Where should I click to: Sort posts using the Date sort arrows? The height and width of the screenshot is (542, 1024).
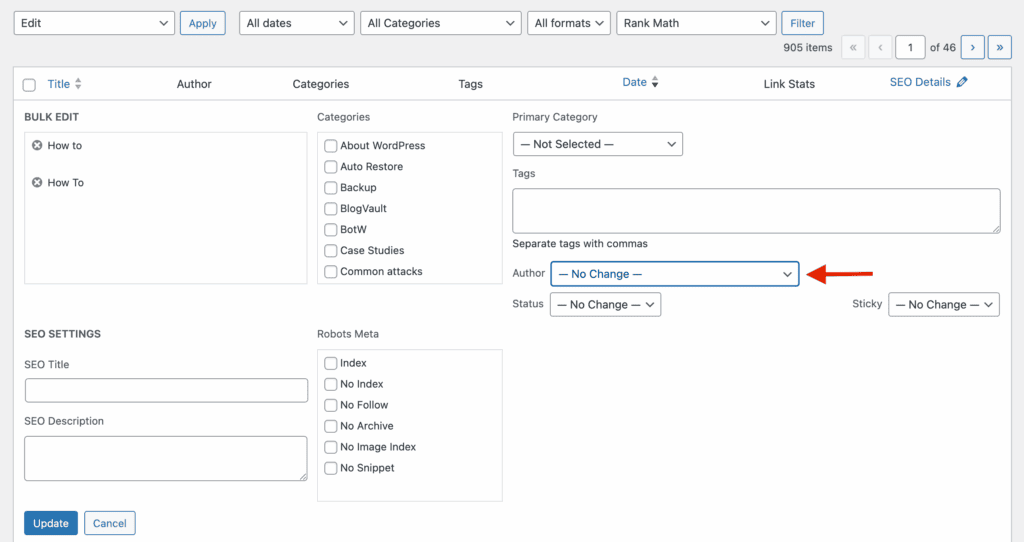[x=655, y=82]
